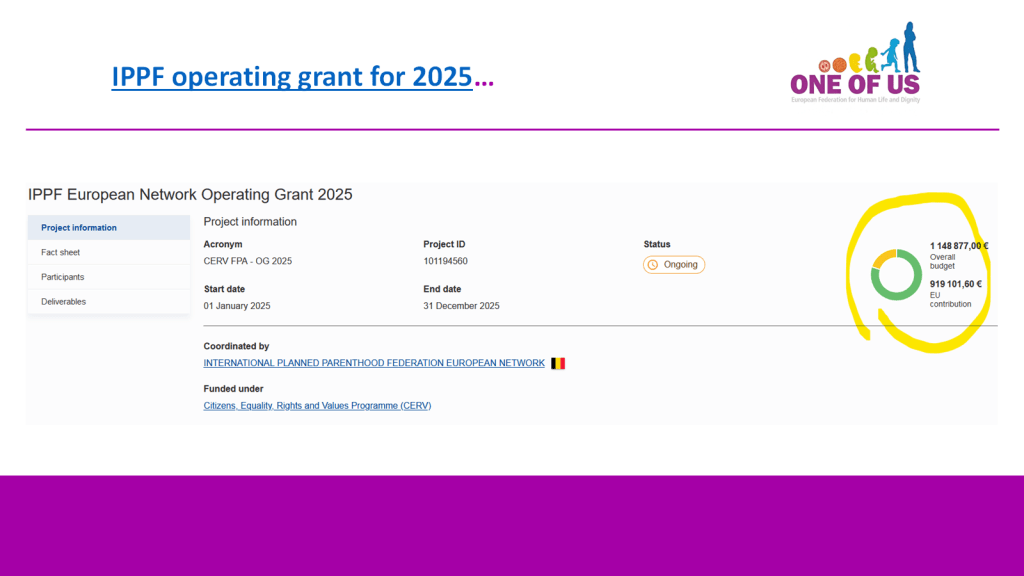Follow the International Planned Parenthood Federation link

tap(374, 363)
